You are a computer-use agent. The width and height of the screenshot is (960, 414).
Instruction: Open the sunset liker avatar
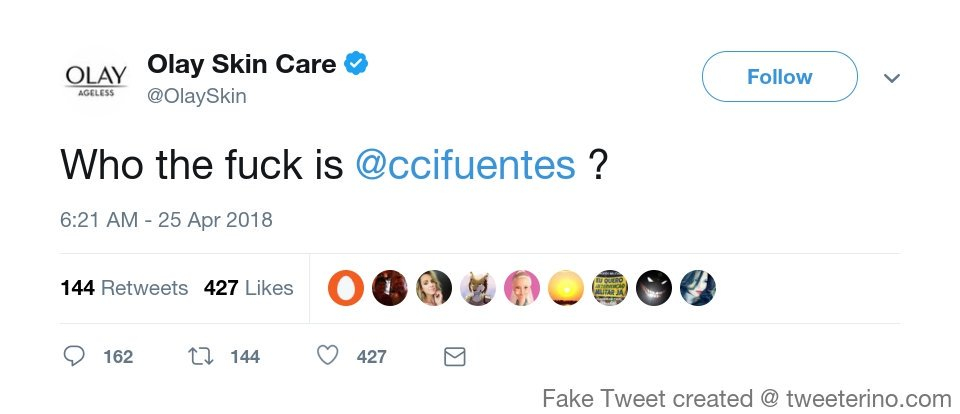pyautogui.click(x=566, y=288)
